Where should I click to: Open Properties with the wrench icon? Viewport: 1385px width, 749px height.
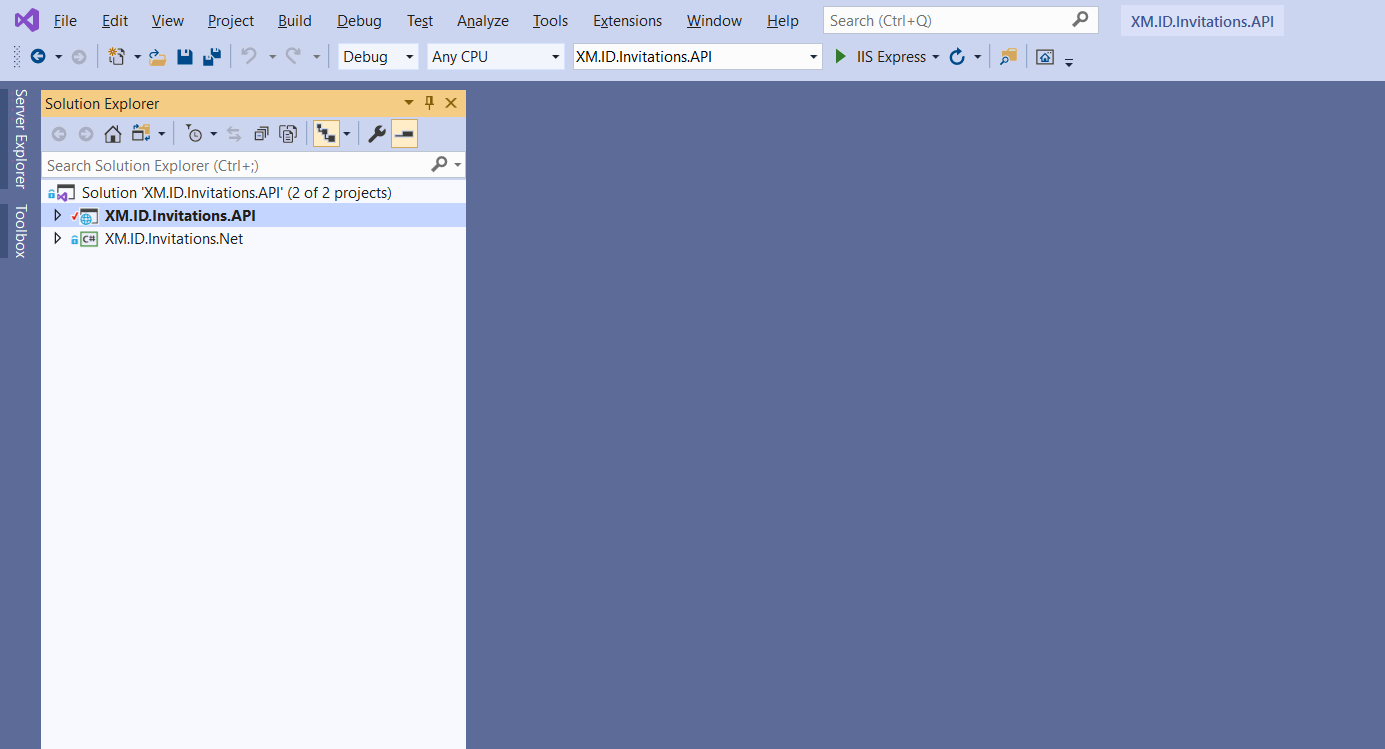tap(377, 133)
